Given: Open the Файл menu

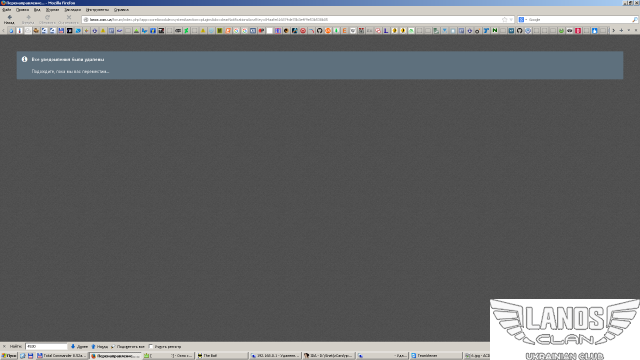Looking at the screenshot, I should click(7, 9).
